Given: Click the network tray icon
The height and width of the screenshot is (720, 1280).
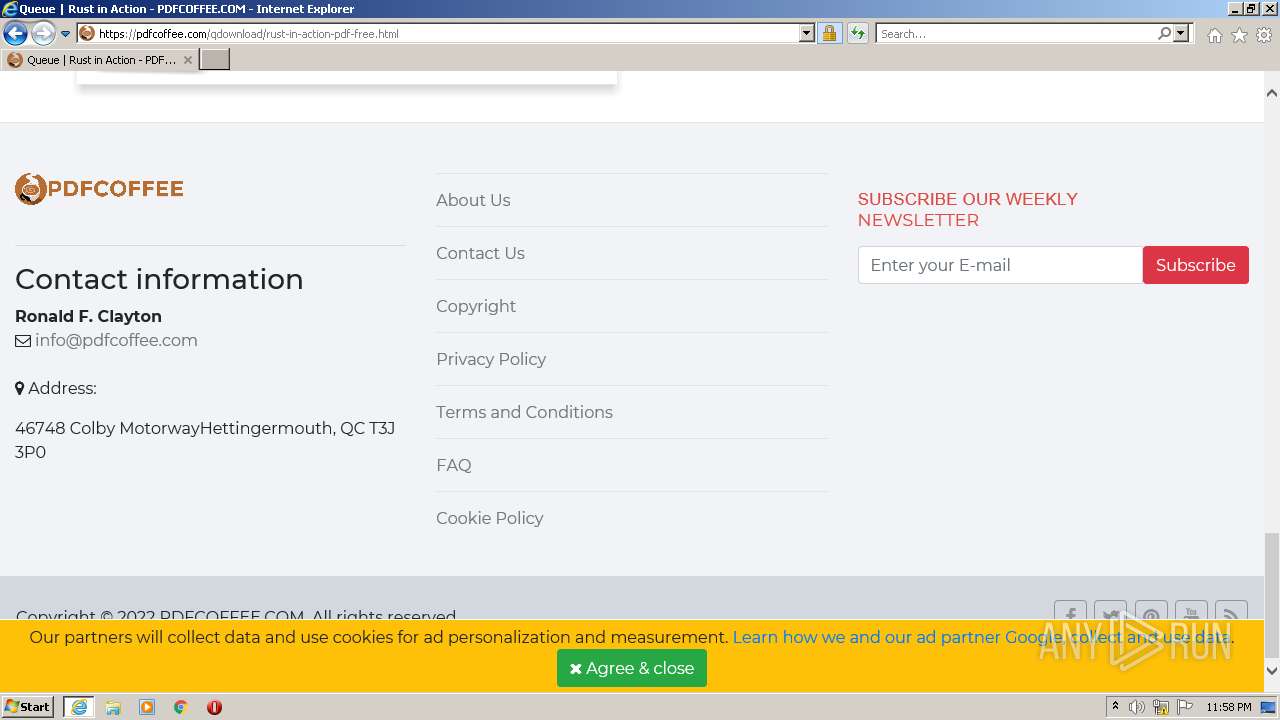Looking at the screenshot, I should click(x=1161, y=707).
